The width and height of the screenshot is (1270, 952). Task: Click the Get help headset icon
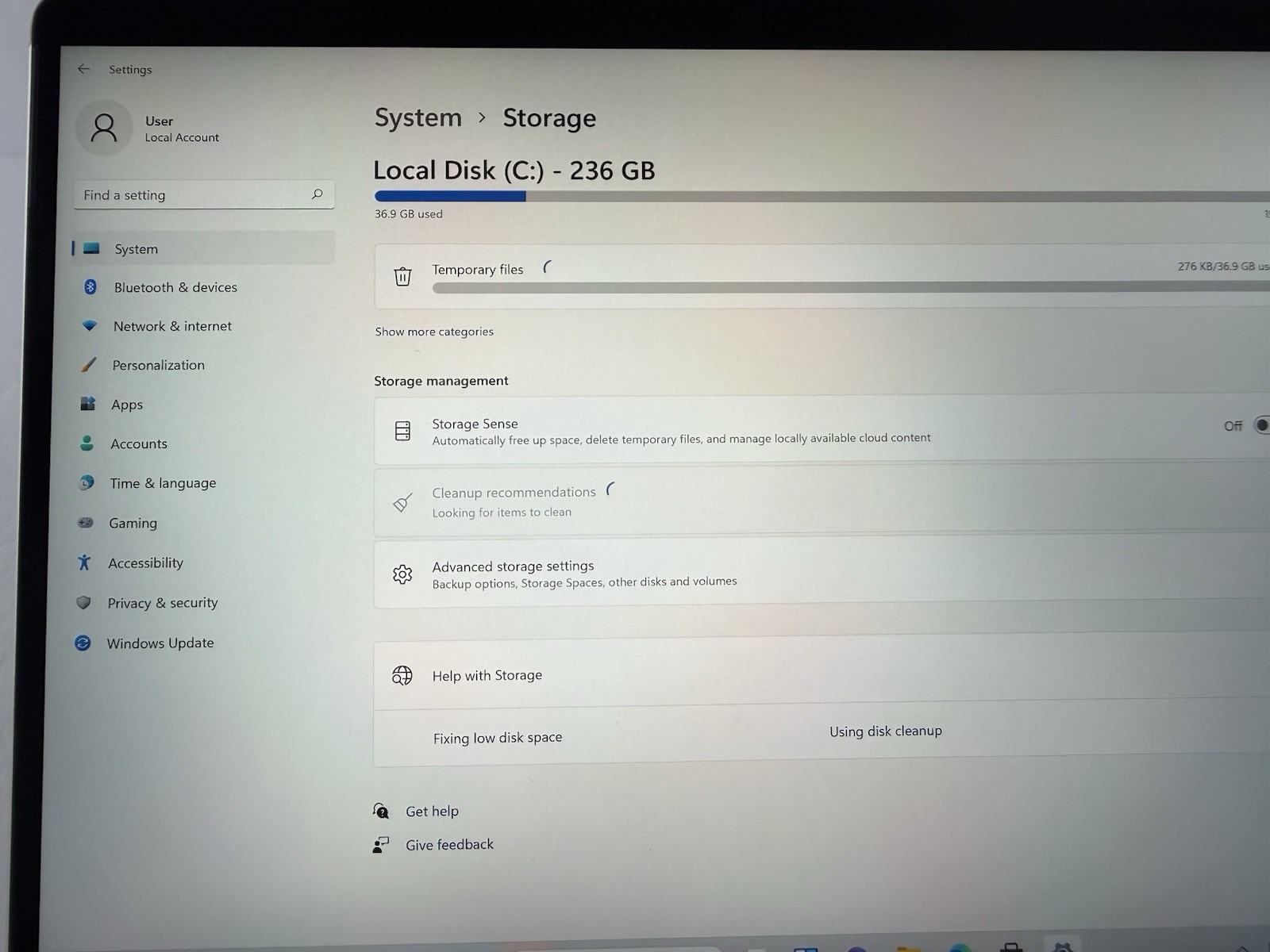381,811
